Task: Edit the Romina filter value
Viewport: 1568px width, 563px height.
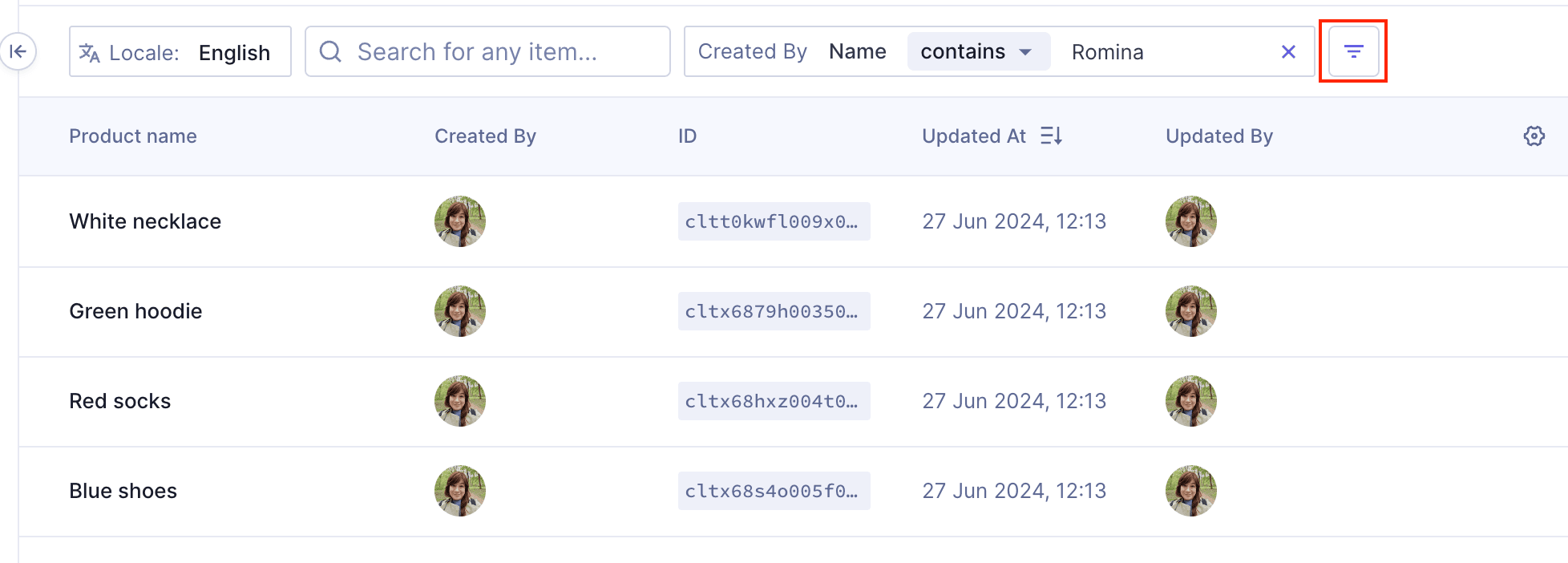Action: click(1162, 52)
